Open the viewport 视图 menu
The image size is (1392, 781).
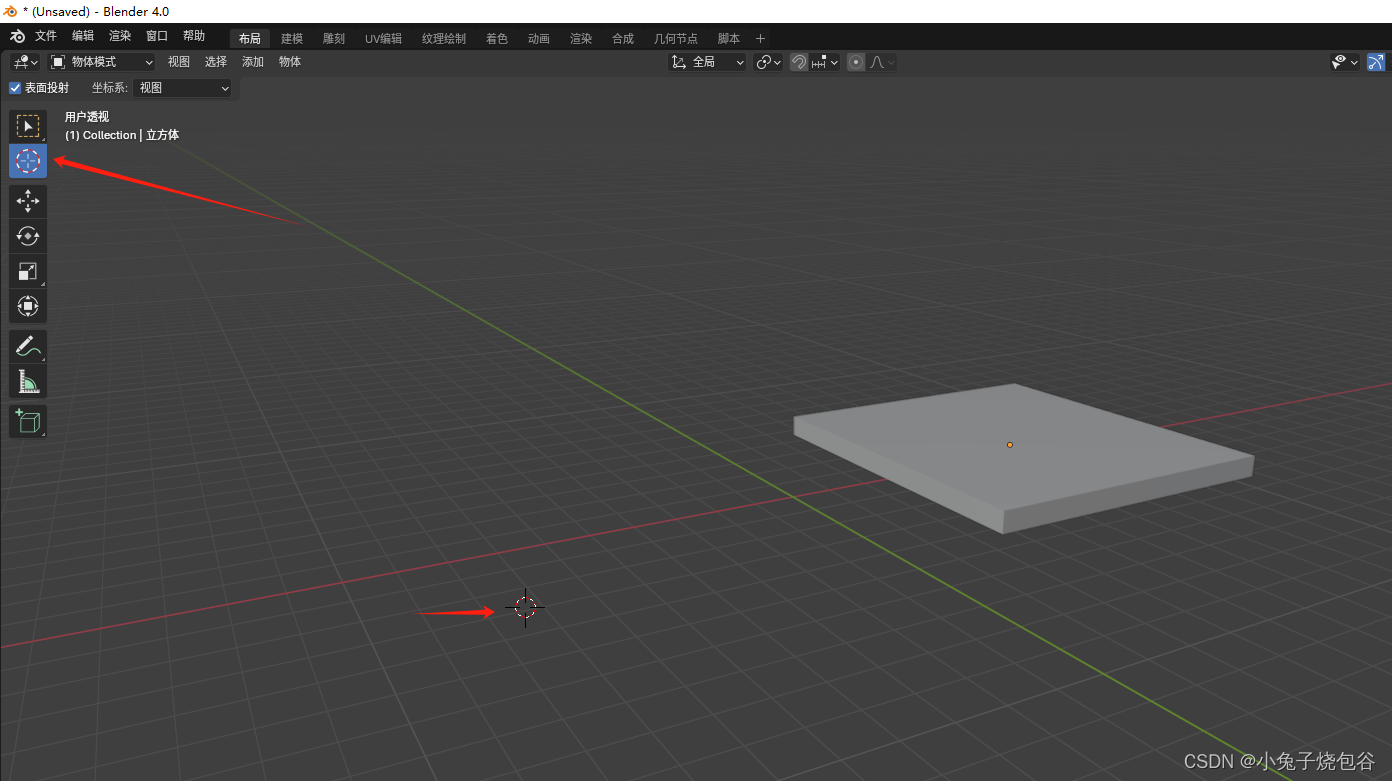179,62
